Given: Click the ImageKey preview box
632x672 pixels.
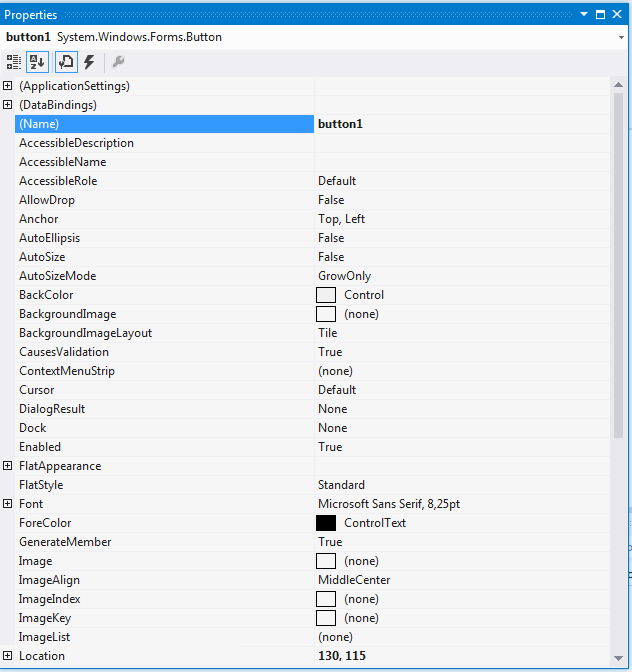Looking at the screenshot, I should point(326,618).
